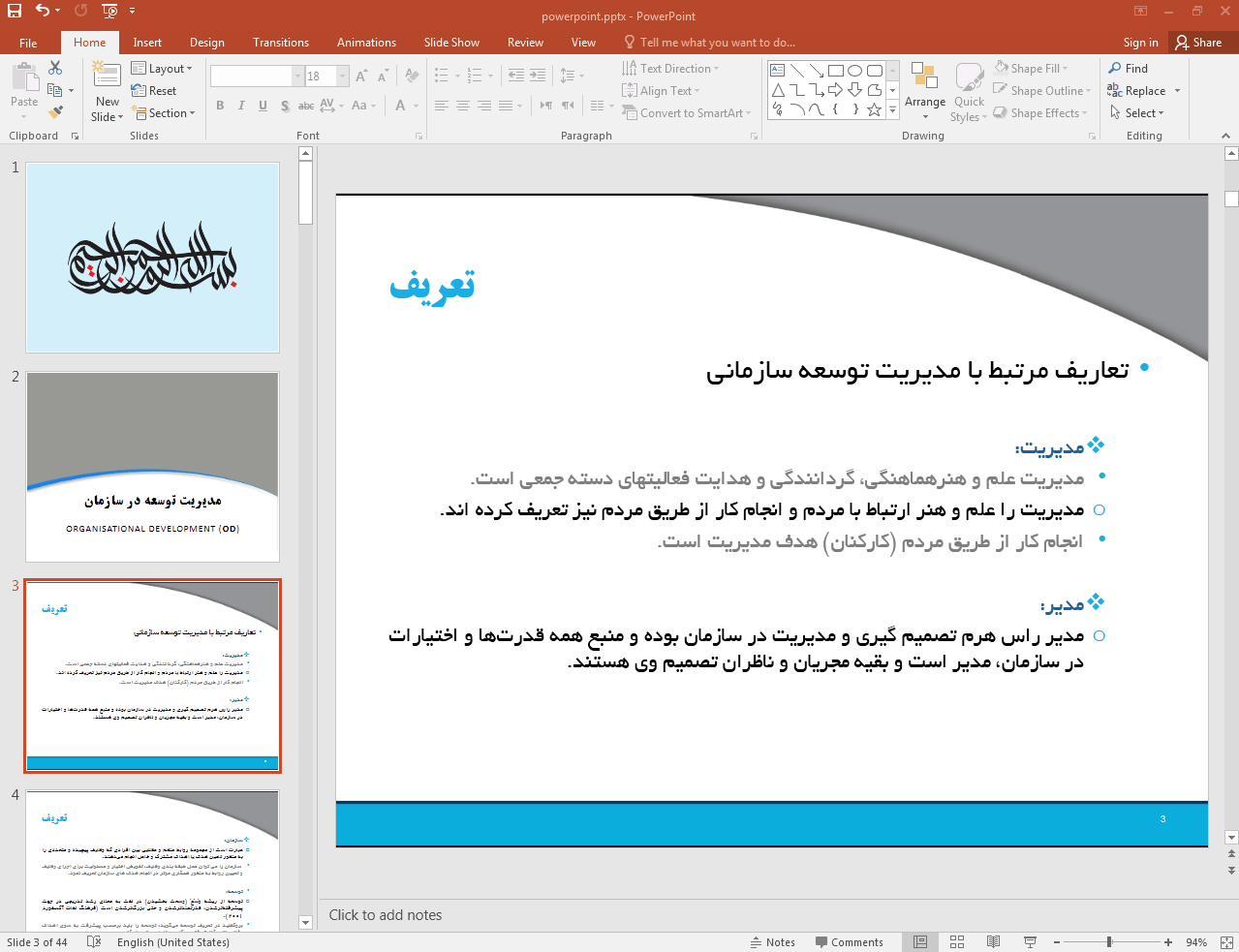This screenshot has width=1239, height=952.
Task: Click the Paste clipboard icon
Action: [x=24, y=77]
